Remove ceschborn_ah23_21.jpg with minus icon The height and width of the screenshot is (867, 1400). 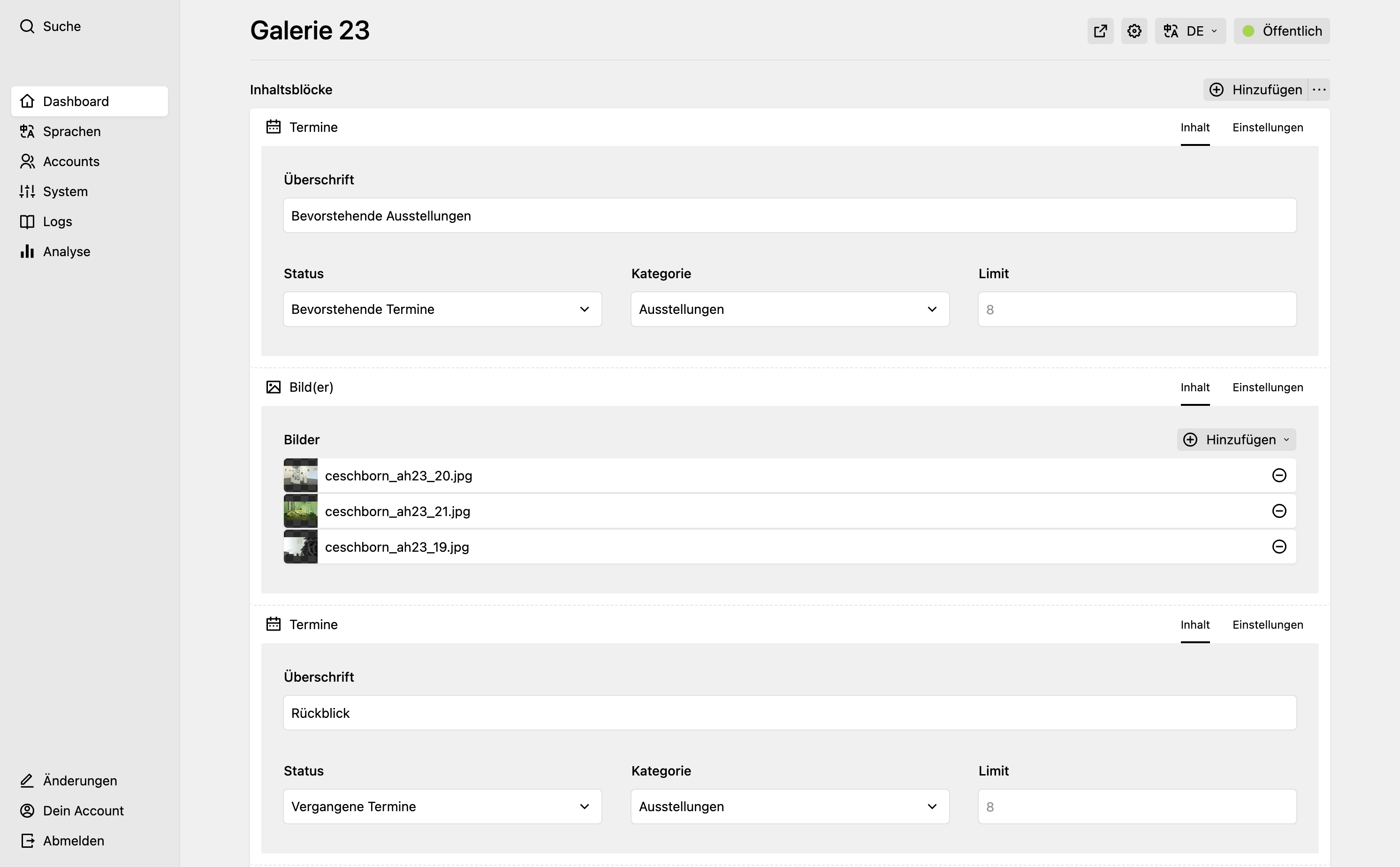pos(1279,511)
